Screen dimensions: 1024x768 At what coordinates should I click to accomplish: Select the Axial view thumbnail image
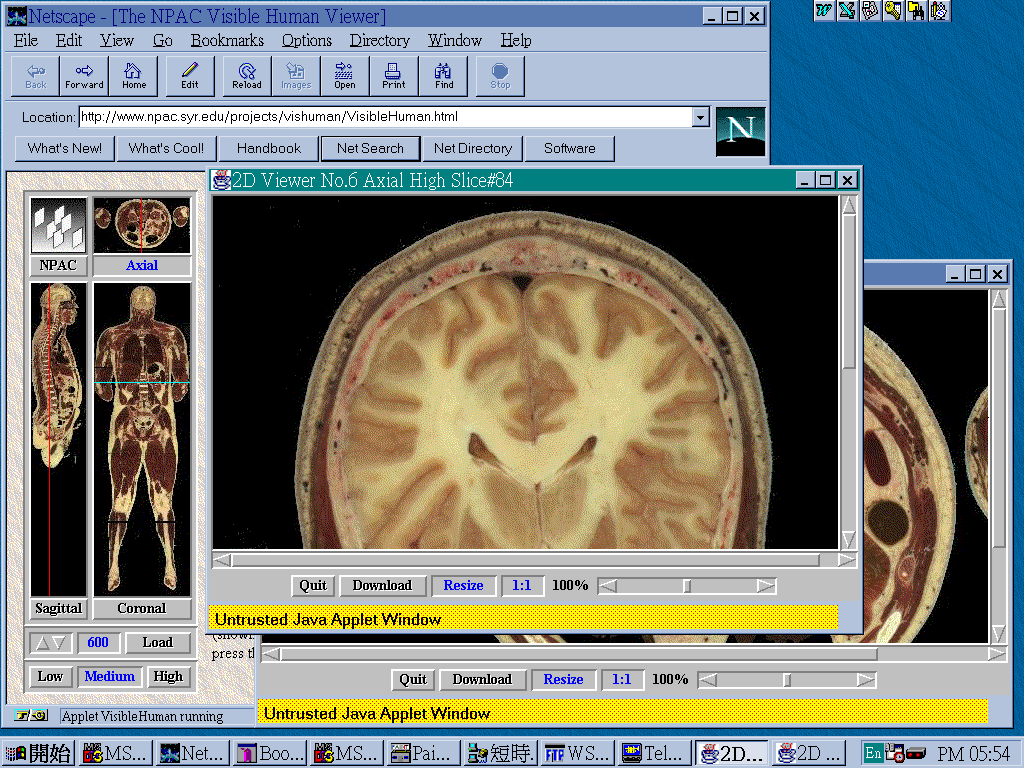pyautogui.click(x=142, y=225)
